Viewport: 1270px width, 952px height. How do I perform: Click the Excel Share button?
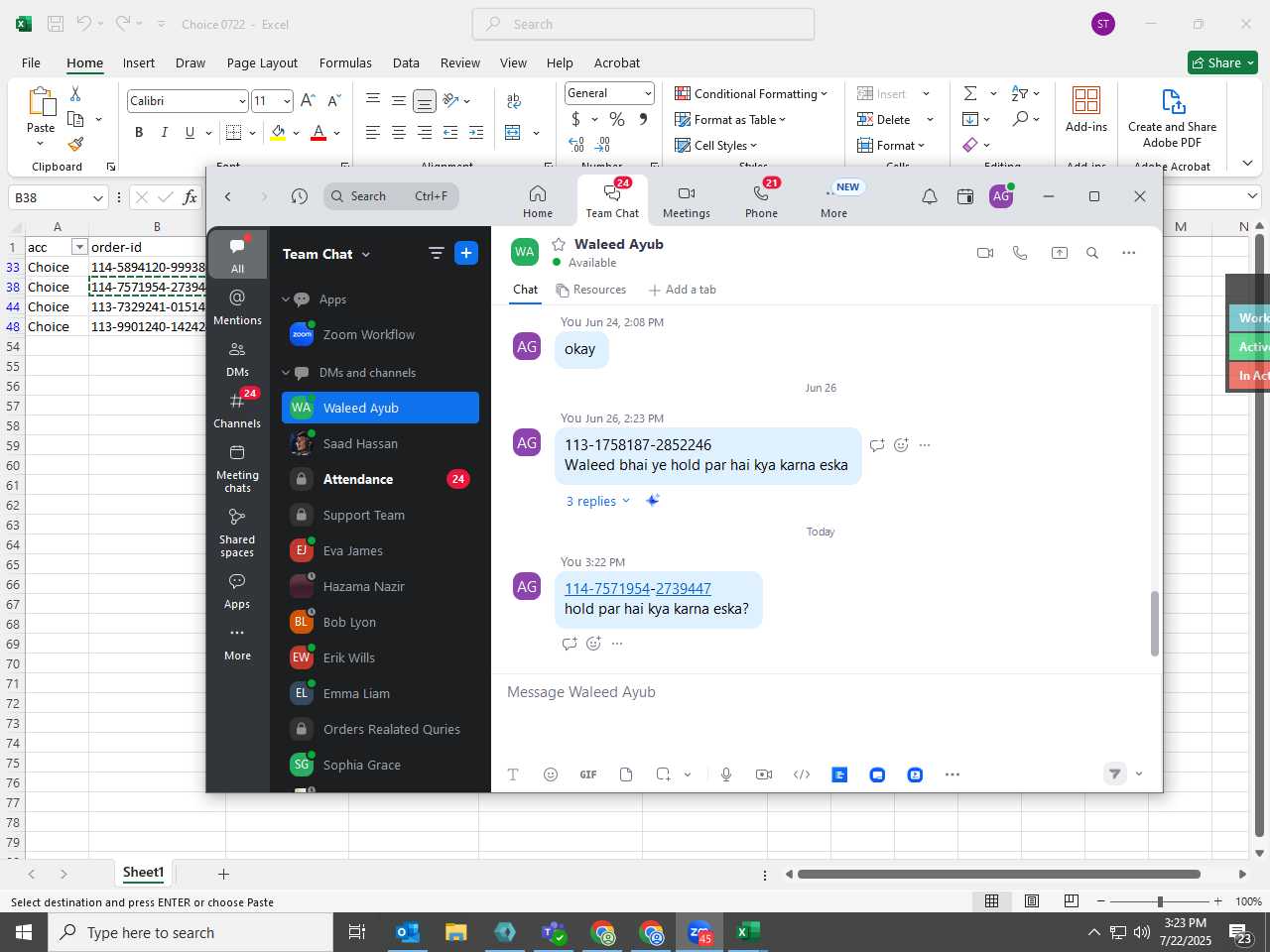pos(1222,62)
